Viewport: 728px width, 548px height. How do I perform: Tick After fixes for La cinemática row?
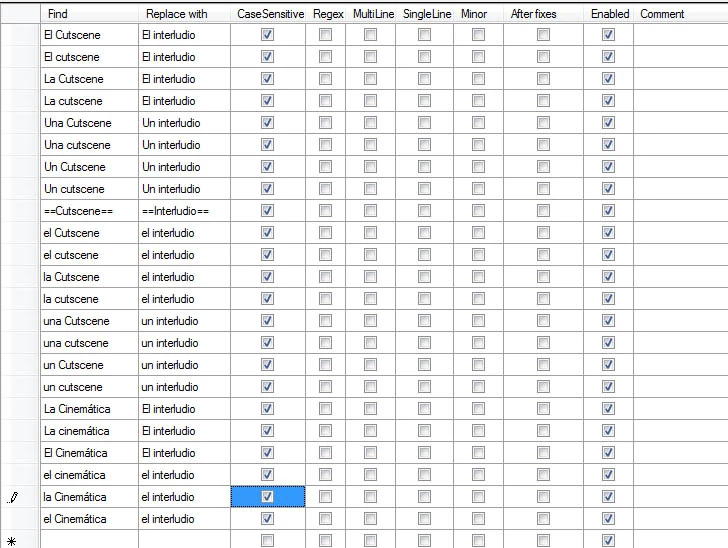[x=543, y=431]
